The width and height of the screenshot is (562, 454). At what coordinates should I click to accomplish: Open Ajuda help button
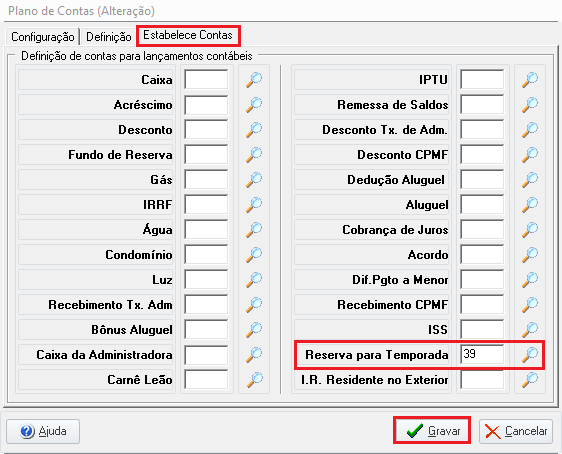coord(43,431)
